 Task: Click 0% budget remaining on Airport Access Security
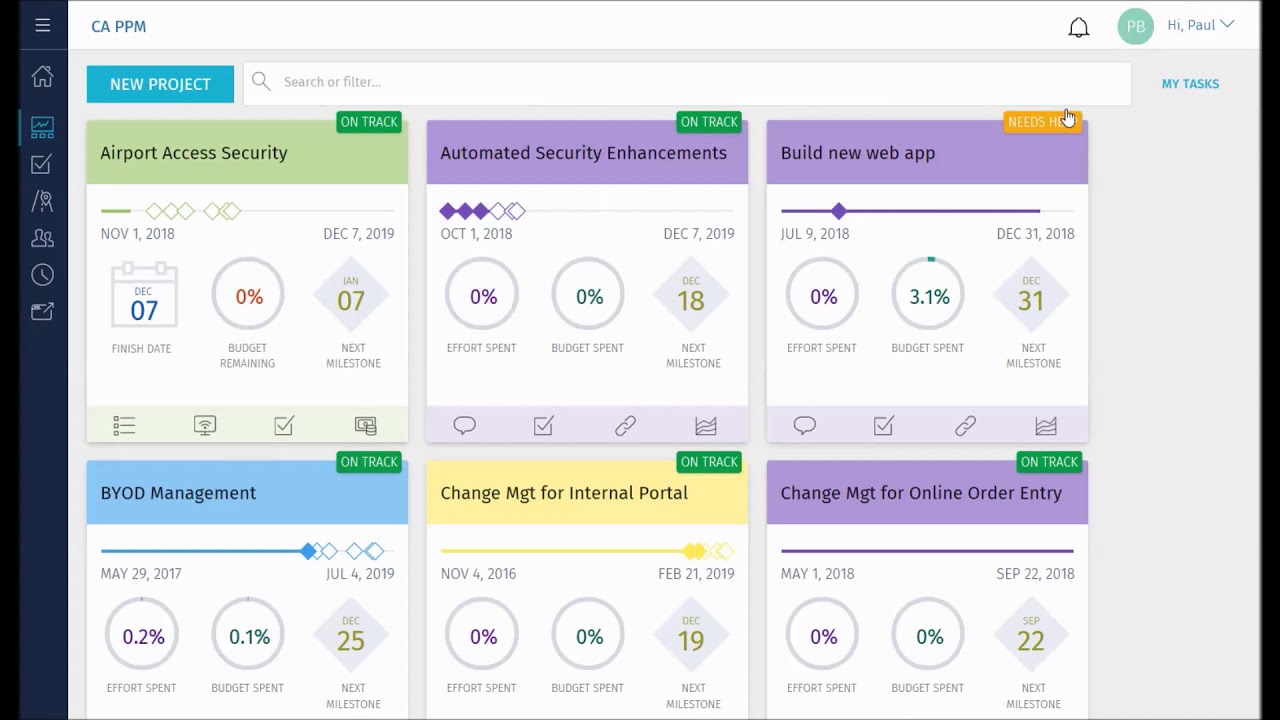click(x=248, y=296)
